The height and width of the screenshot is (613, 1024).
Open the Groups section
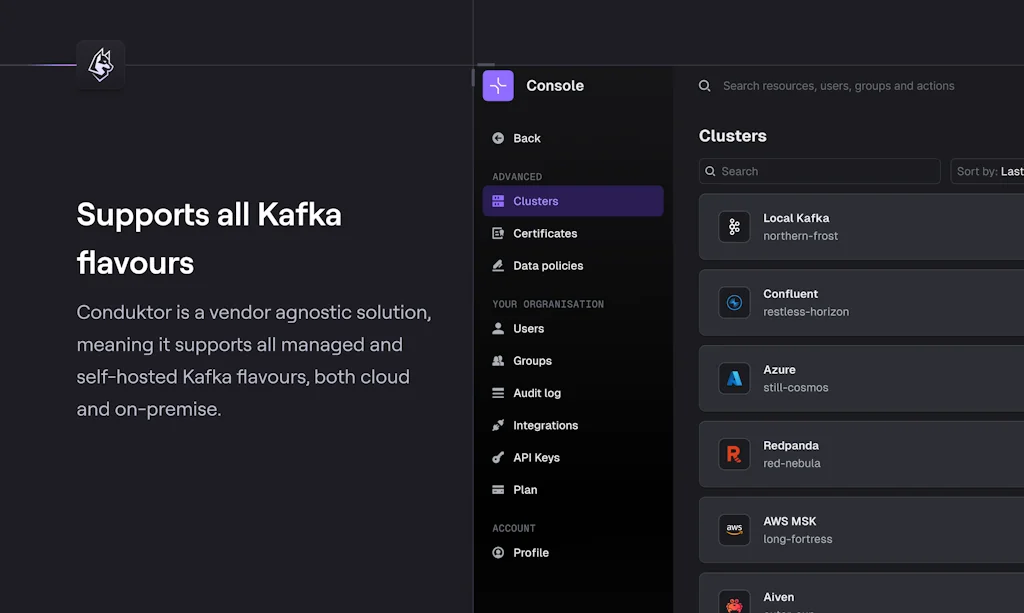[x=532, y=361]
